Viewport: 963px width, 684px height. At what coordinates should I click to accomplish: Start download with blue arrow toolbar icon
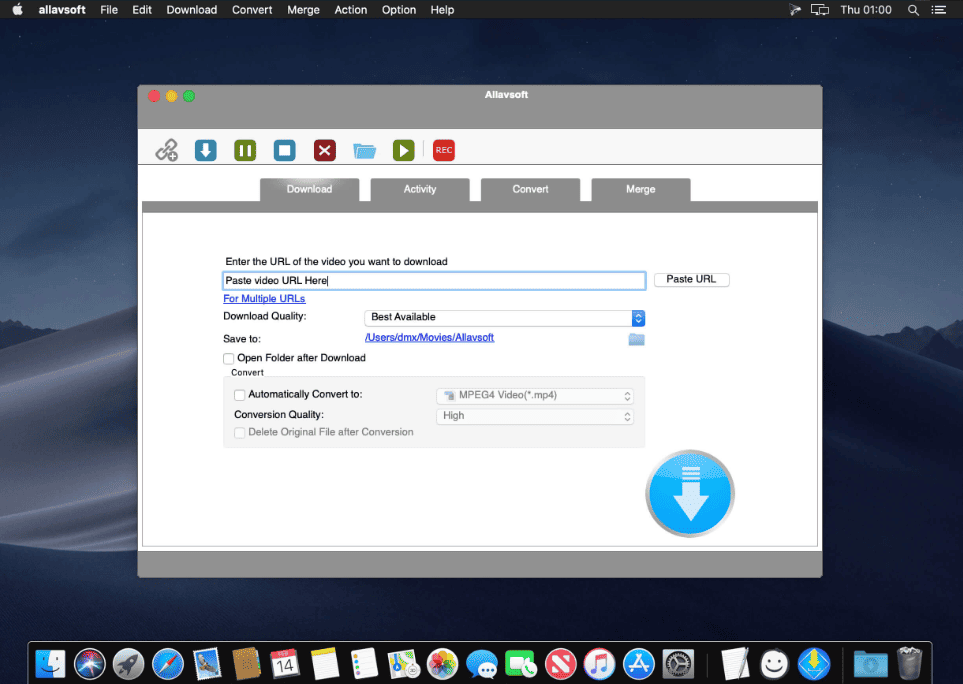[x=206, y=150]
